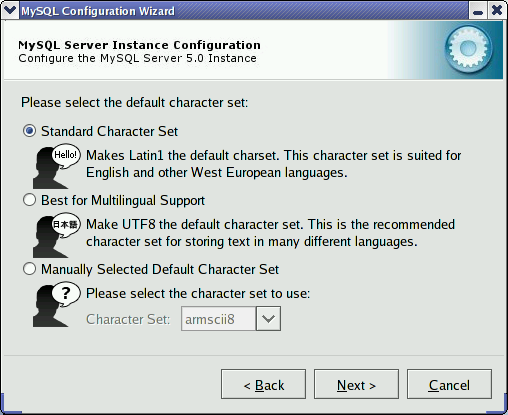
Task: Click 'Configure the MySQL Server 5.0 Instance' subtitle
Action: [137, 58]
